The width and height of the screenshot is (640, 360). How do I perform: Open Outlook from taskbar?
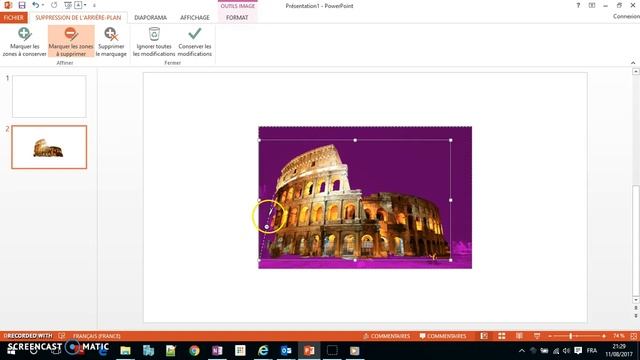click(x=286, y=351)
